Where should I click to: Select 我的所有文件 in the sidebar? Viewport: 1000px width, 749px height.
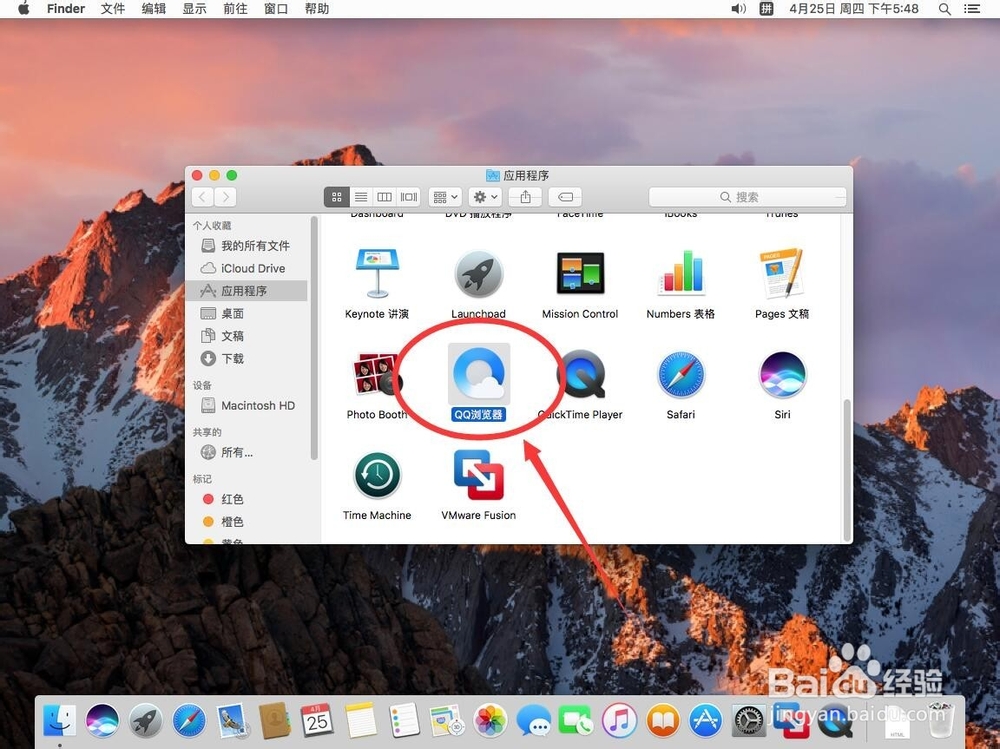247,246
